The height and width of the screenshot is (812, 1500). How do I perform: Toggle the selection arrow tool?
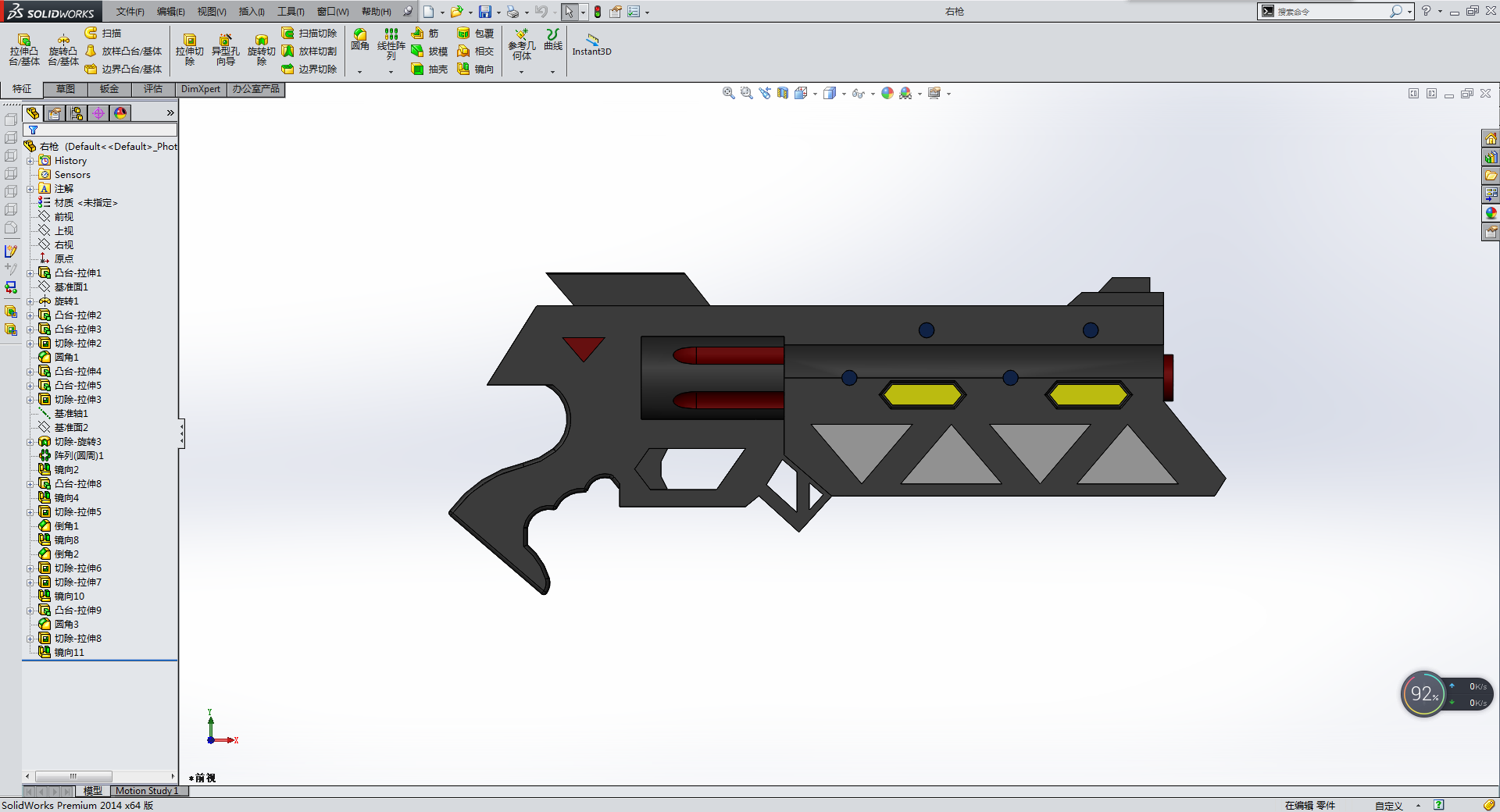coord(570,12)
